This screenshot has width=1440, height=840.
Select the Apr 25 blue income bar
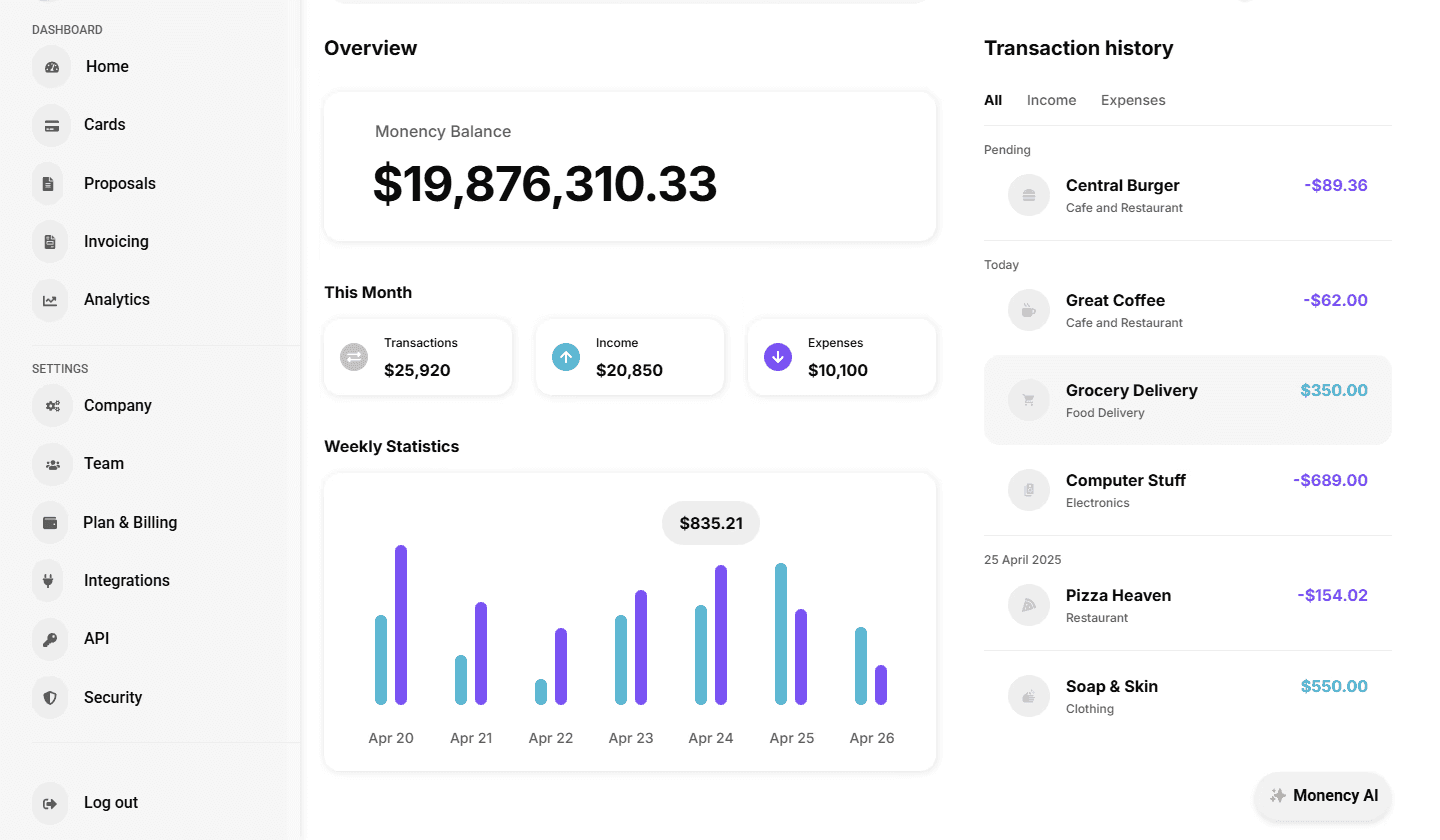(781, 634)
